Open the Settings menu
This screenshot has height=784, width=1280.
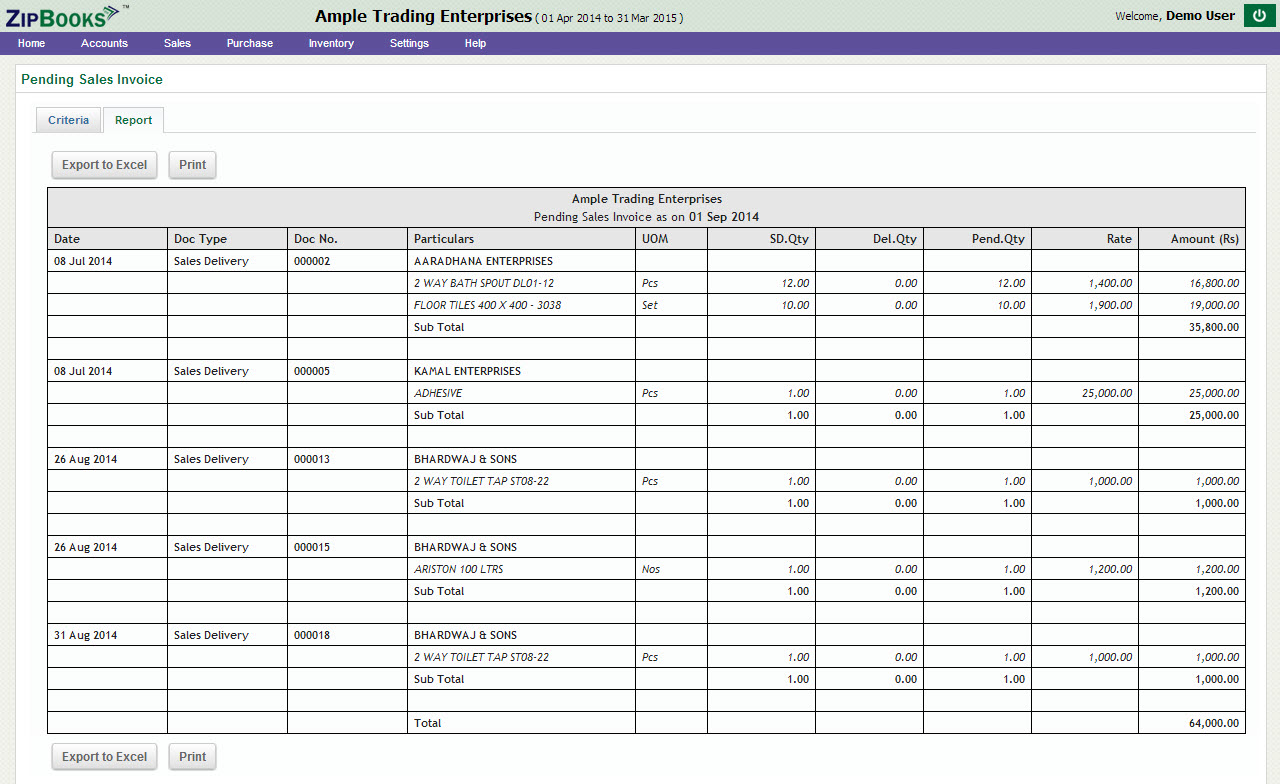409,43
